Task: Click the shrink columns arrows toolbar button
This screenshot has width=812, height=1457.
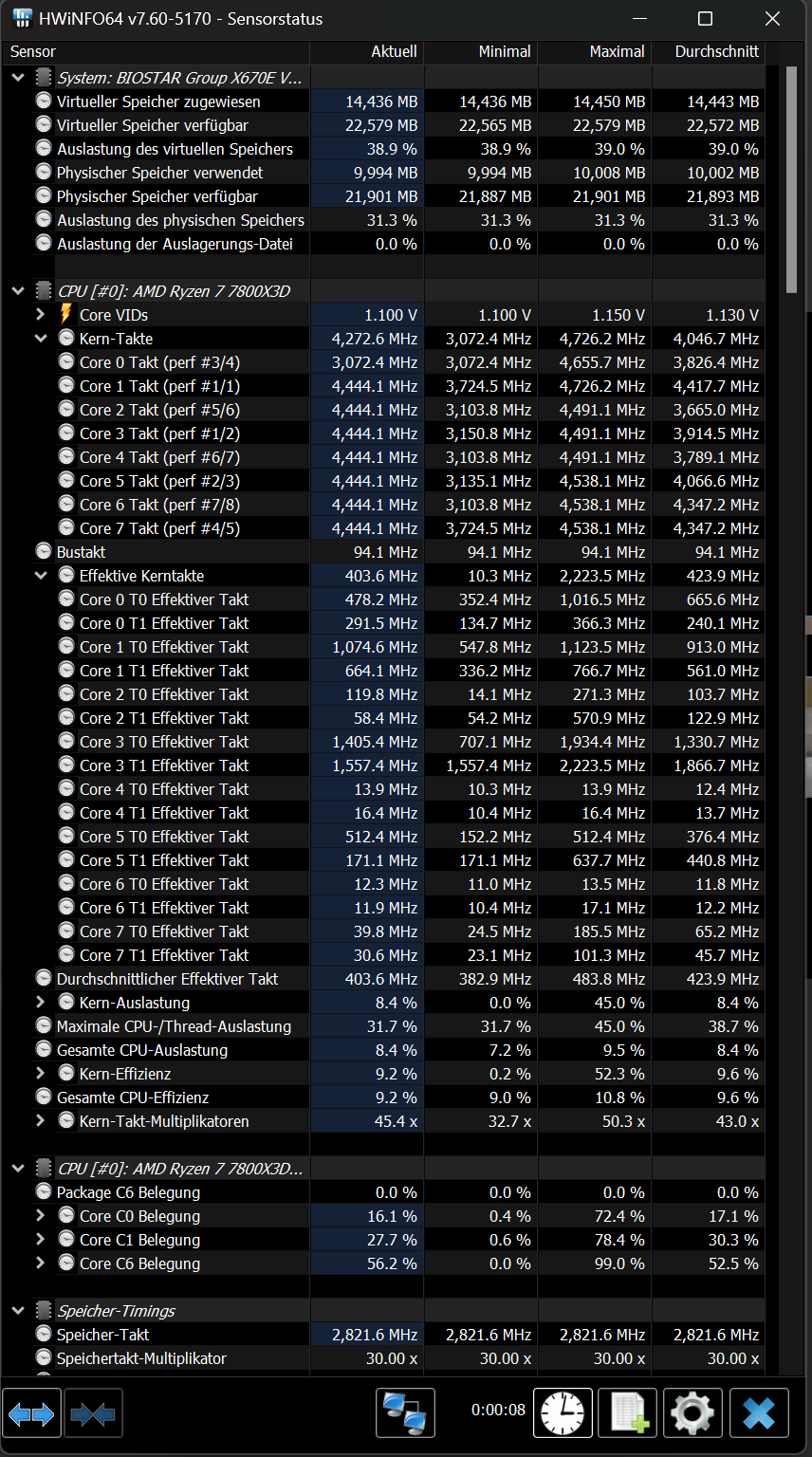Action: tap(93, 1414)
